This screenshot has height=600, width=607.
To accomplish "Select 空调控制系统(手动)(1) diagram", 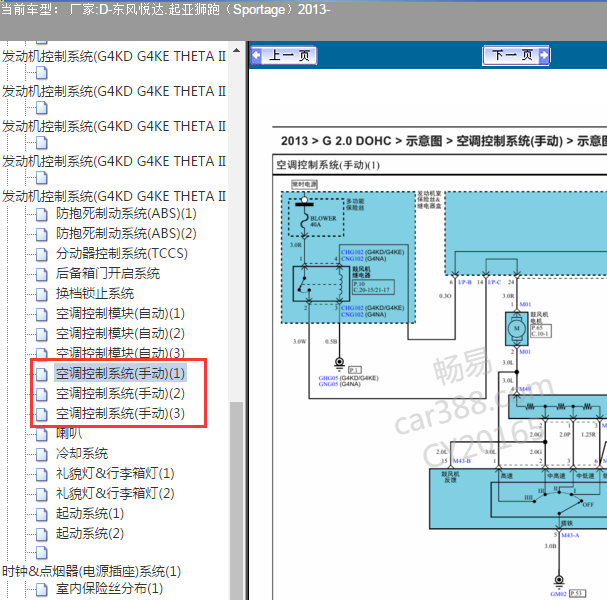I will click(120, 373).
